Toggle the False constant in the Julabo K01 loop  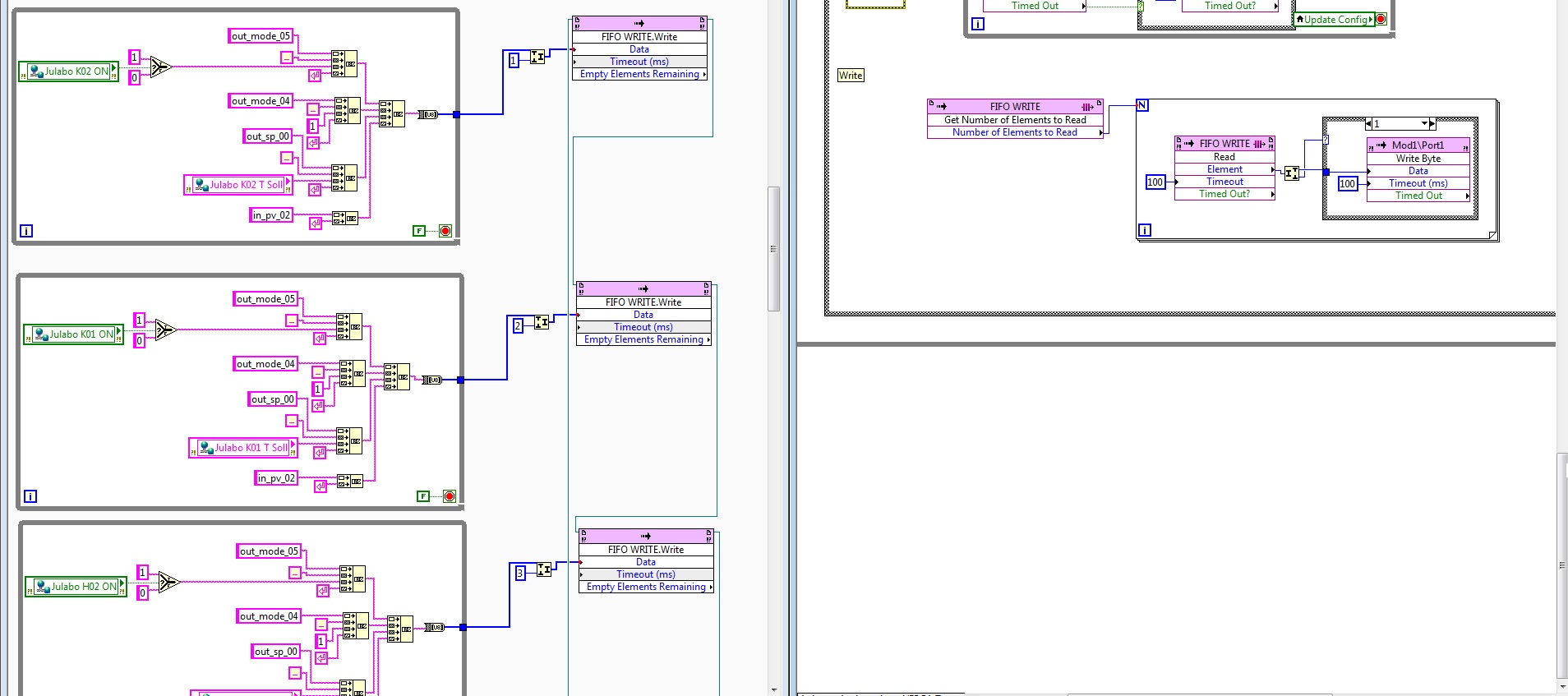coord(423,496)
